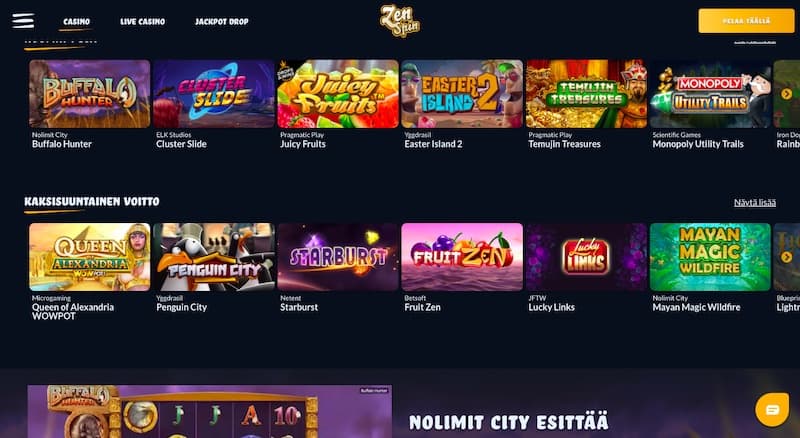Open the Buffalo Hunter game thumbnail
Screen dimensions: 800x438
pos(90,94)
